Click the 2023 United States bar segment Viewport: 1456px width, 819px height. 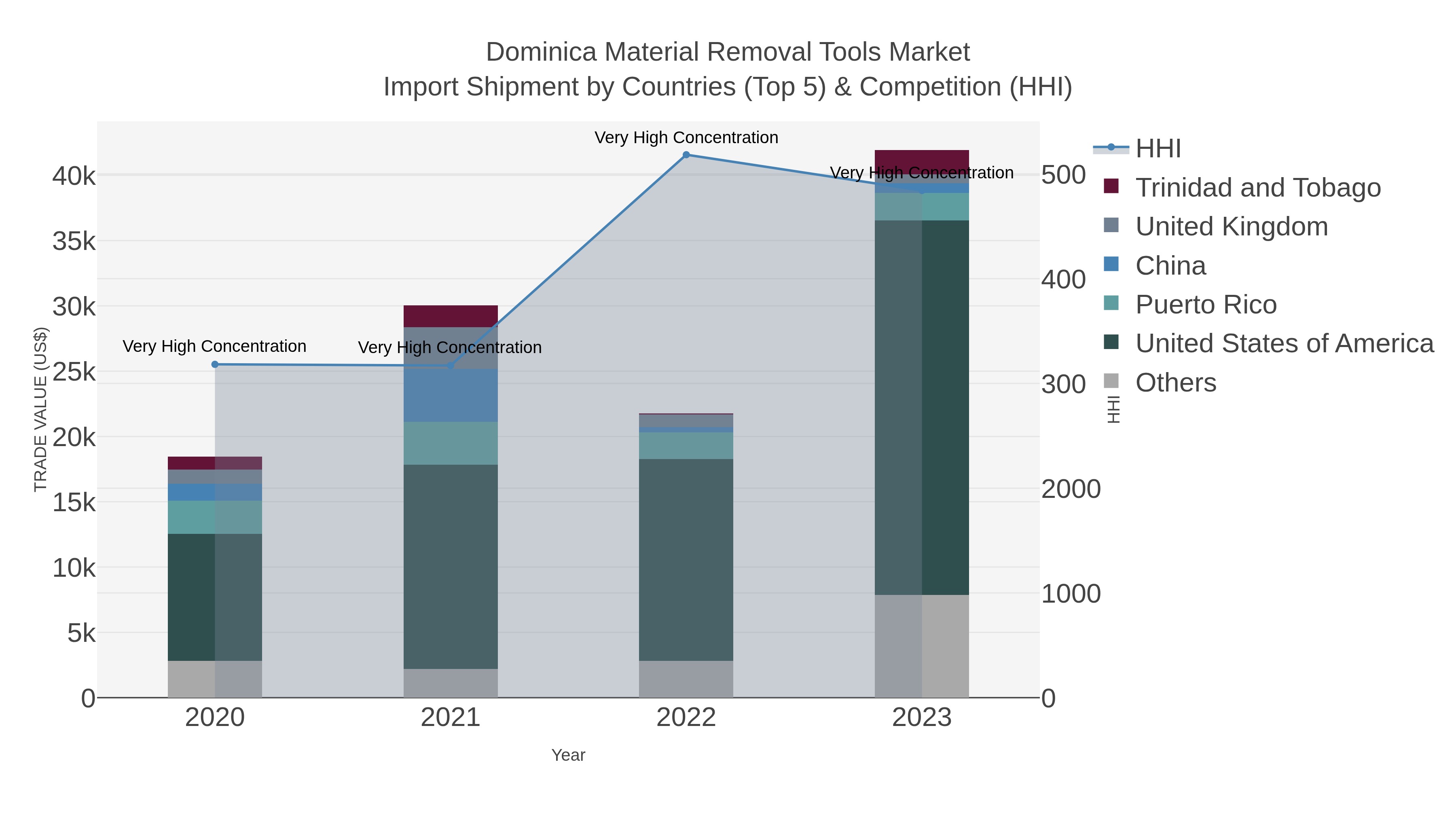(922, 408)
